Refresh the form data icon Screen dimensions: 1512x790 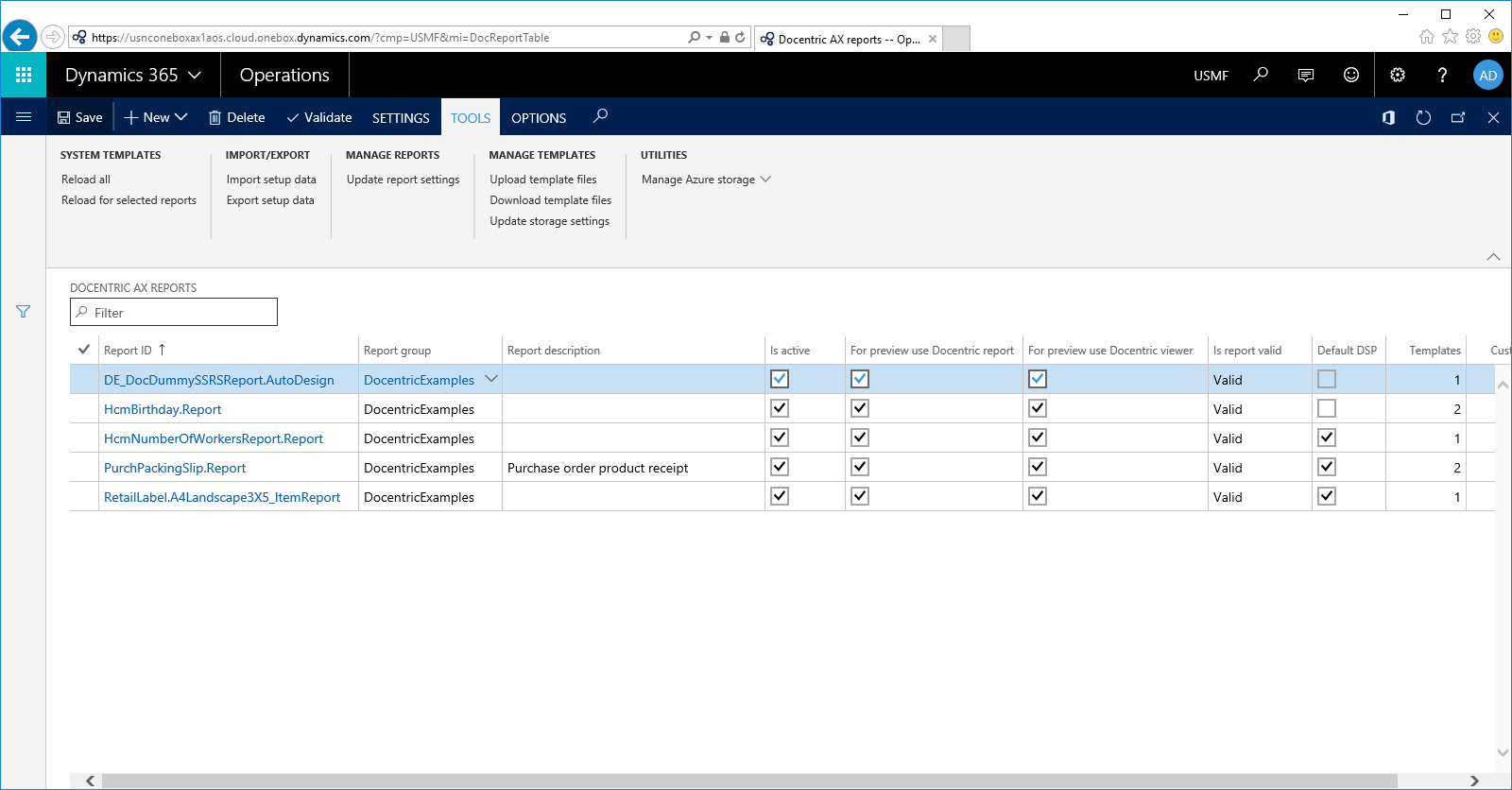(1423, 117)
